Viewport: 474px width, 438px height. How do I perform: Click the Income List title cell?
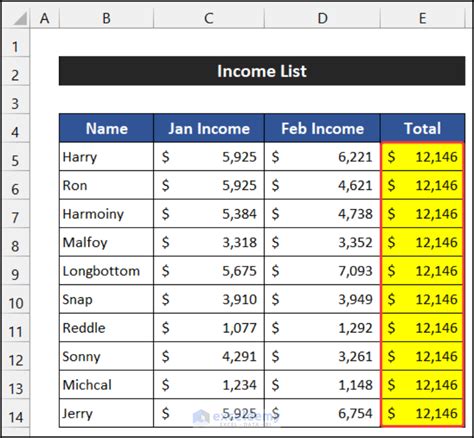point(262,71)
